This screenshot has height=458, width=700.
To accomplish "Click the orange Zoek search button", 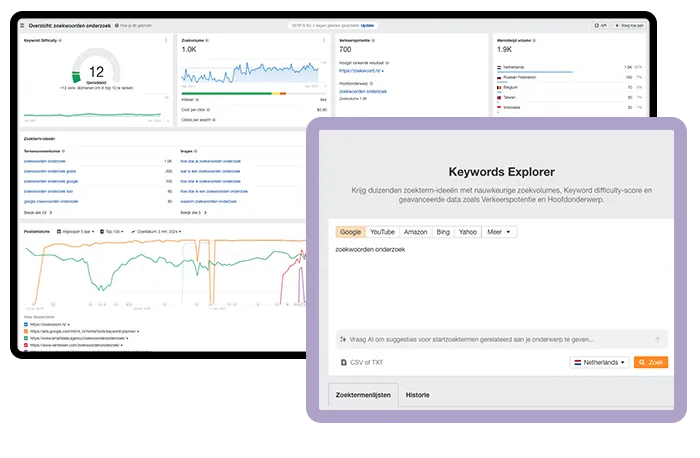I will [651, 362].
